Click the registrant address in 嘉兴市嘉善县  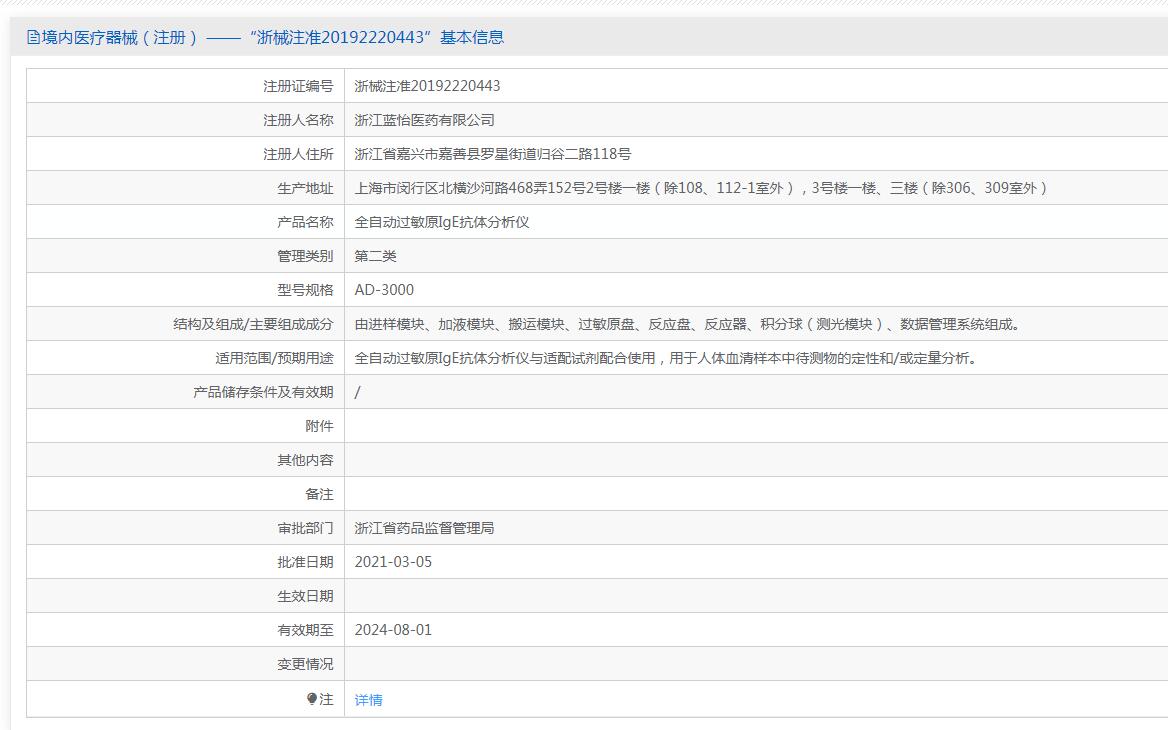point(492,154)
